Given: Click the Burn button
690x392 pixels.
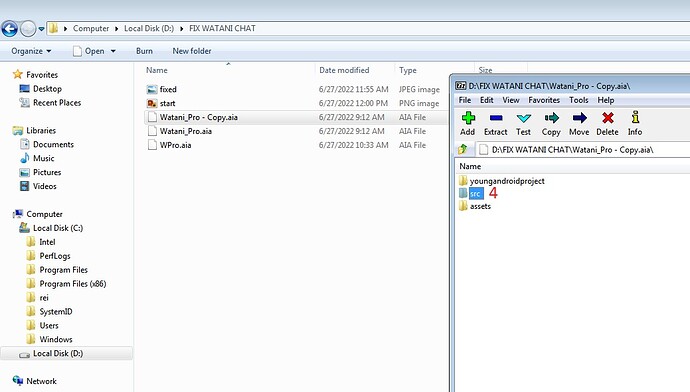Looking at the screenshot, I should tap(144, 51).
